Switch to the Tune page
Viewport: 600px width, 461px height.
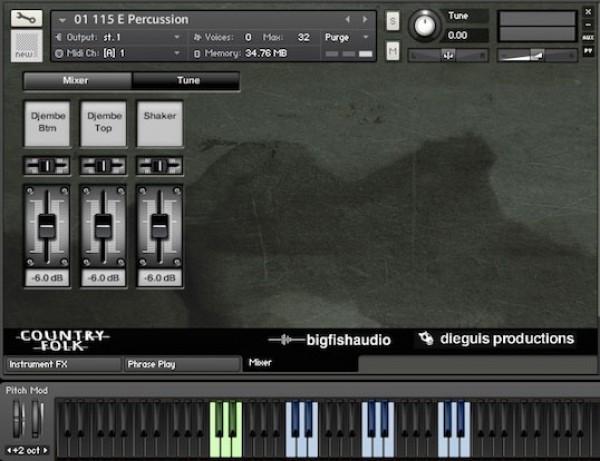(x=186, y=80)
